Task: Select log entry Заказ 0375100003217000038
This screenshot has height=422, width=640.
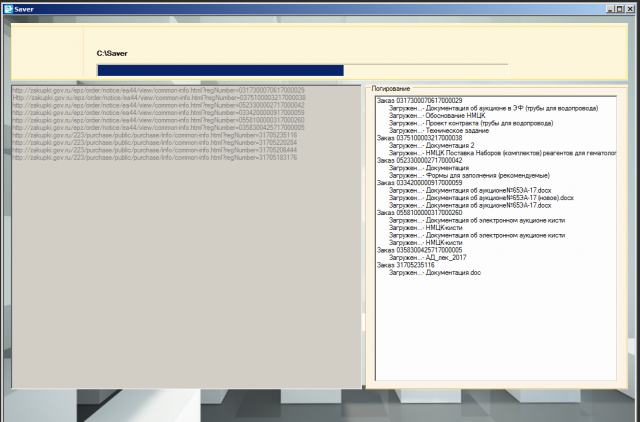Action: point(420,138)
